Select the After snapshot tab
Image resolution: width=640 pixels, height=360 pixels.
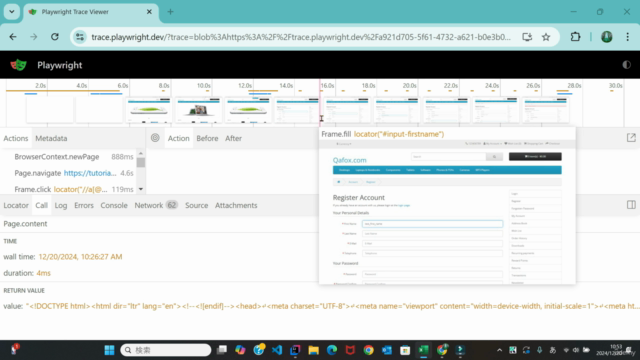click(x=233, y=138)
